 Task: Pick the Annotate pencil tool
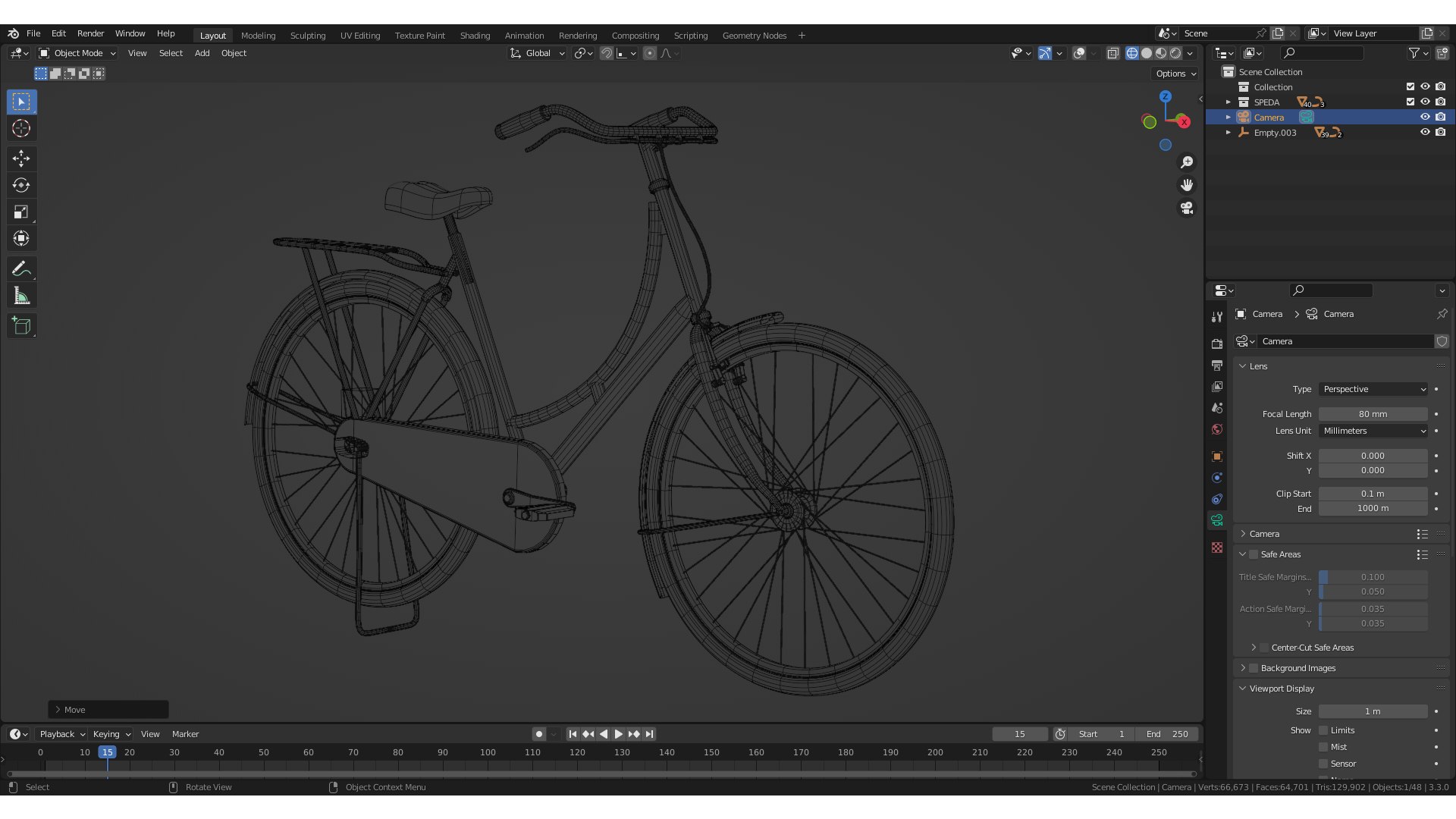[x=21, y=268]
